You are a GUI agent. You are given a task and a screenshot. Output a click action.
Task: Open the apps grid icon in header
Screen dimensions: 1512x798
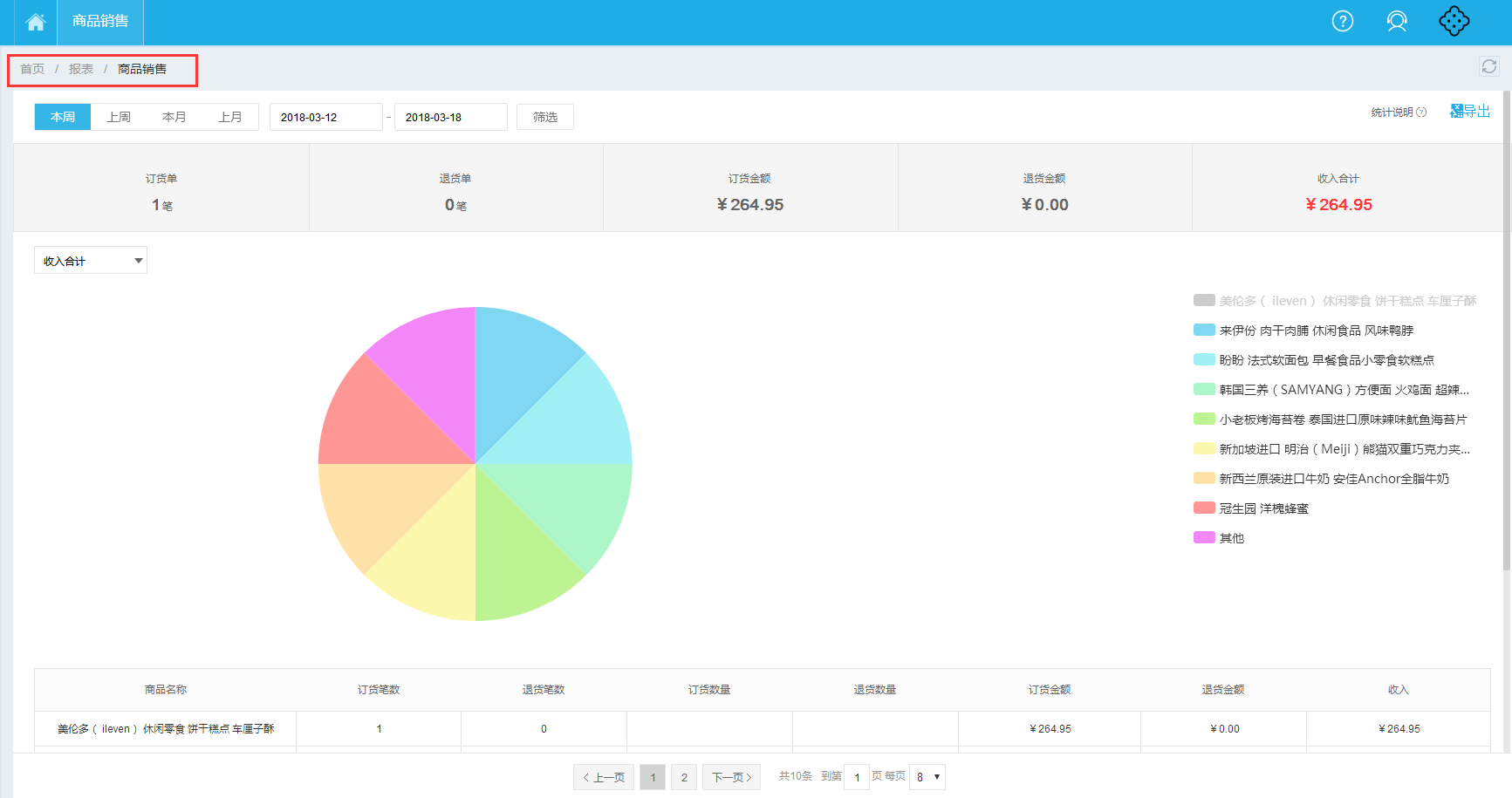[1454, 21]
